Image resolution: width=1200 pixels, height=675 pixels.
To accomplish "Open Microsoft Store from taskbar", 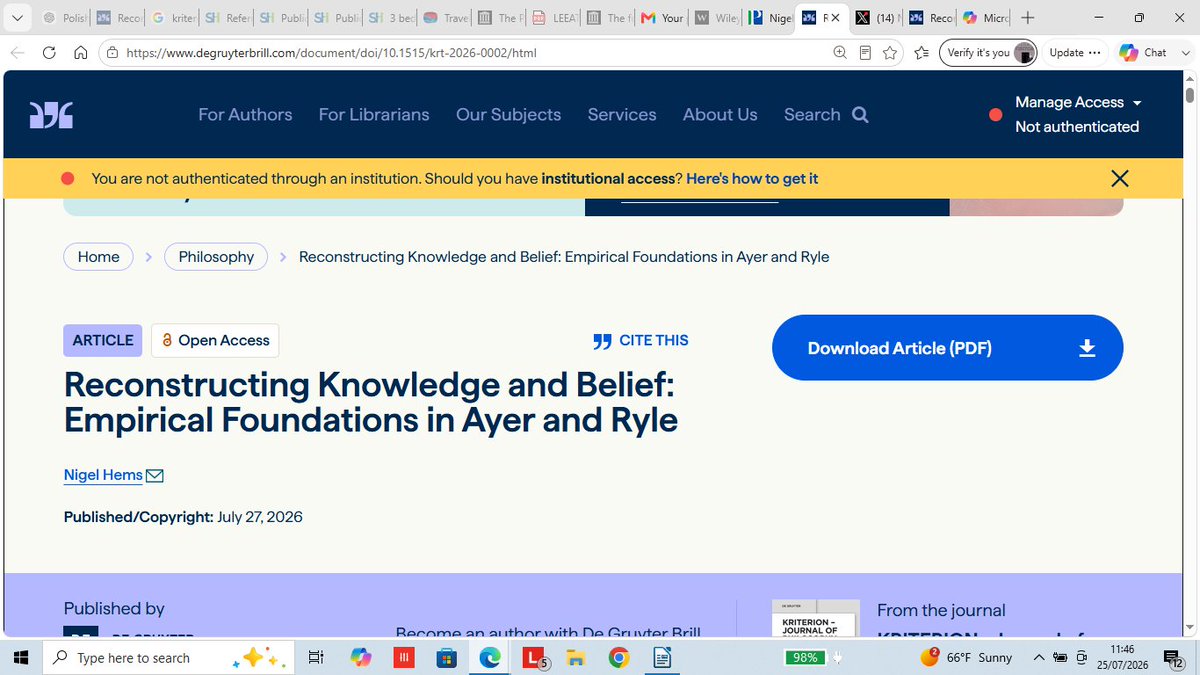I will point(447,657).
